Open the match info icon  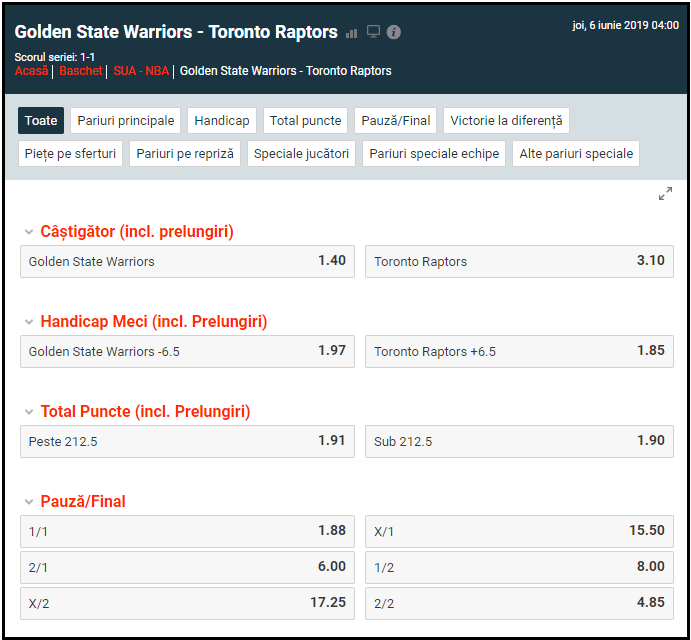(394, 32)
